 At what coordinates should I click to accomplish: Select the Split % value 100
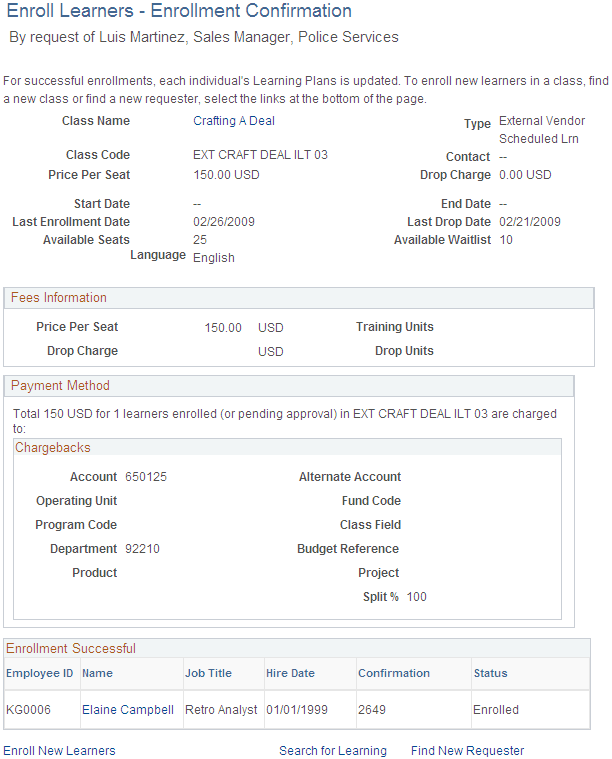[x=416, y=597]
